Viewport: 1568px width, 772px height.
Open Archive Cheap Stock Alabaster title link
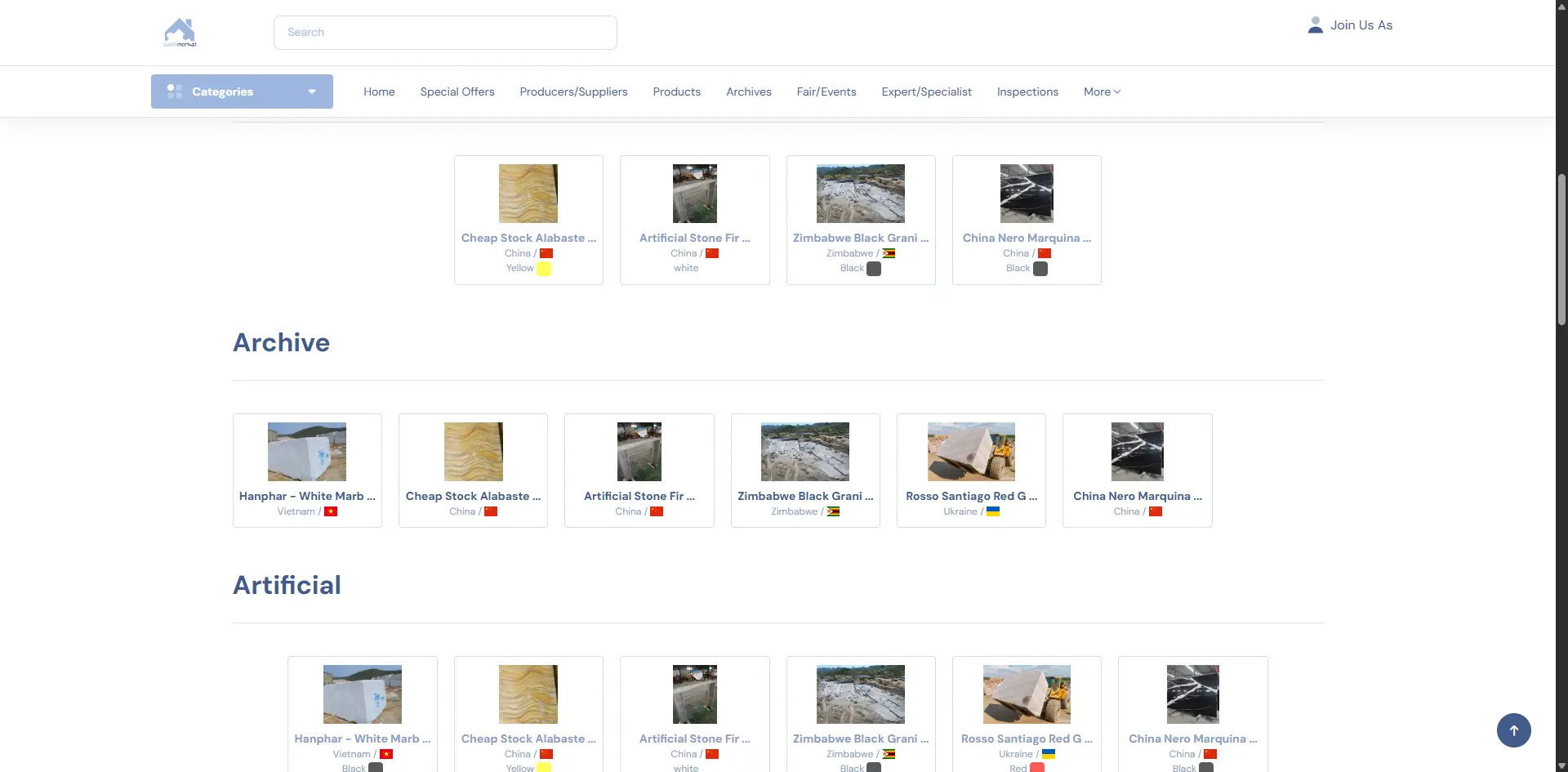pyautogui.click(x=473, y=496)
